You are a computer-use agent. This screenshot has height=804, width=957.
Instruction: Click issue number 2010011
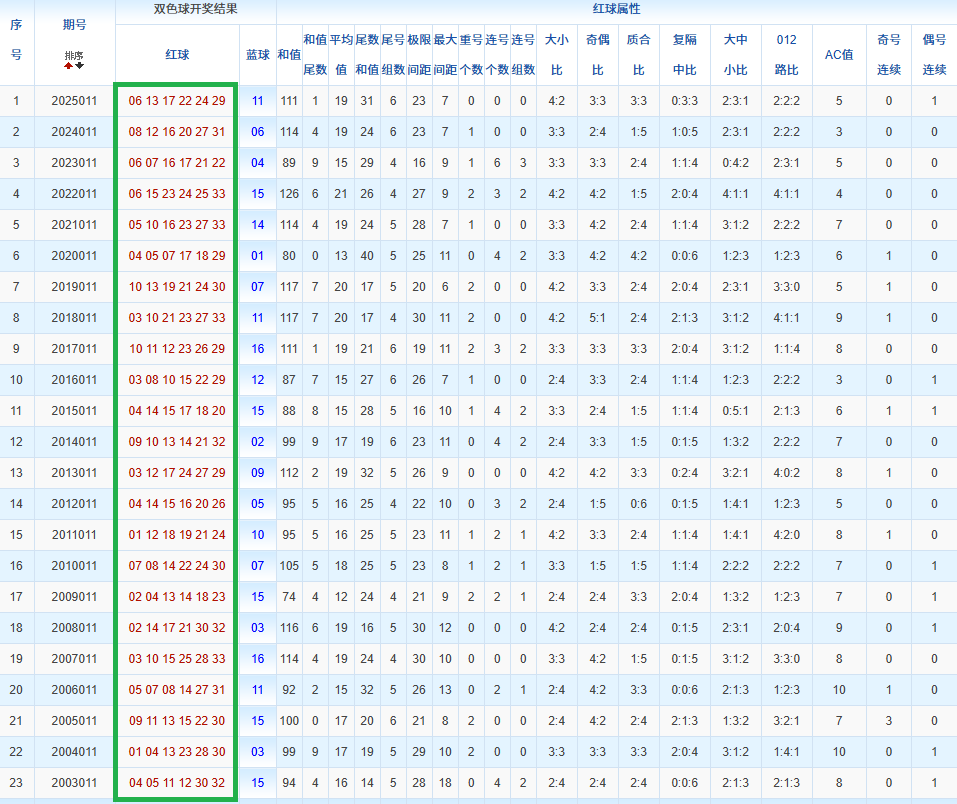click(x=74, y=566)
